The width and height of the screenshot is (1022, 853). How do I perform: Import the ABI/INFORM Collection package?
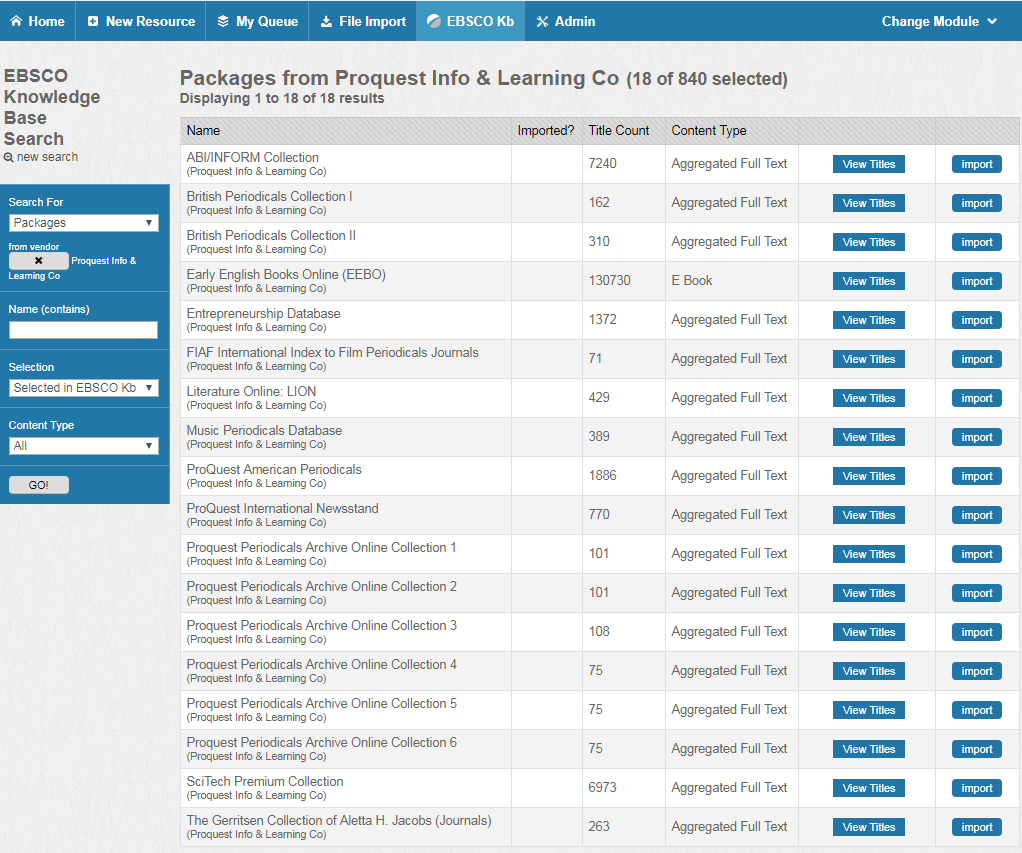coord(976,164)
